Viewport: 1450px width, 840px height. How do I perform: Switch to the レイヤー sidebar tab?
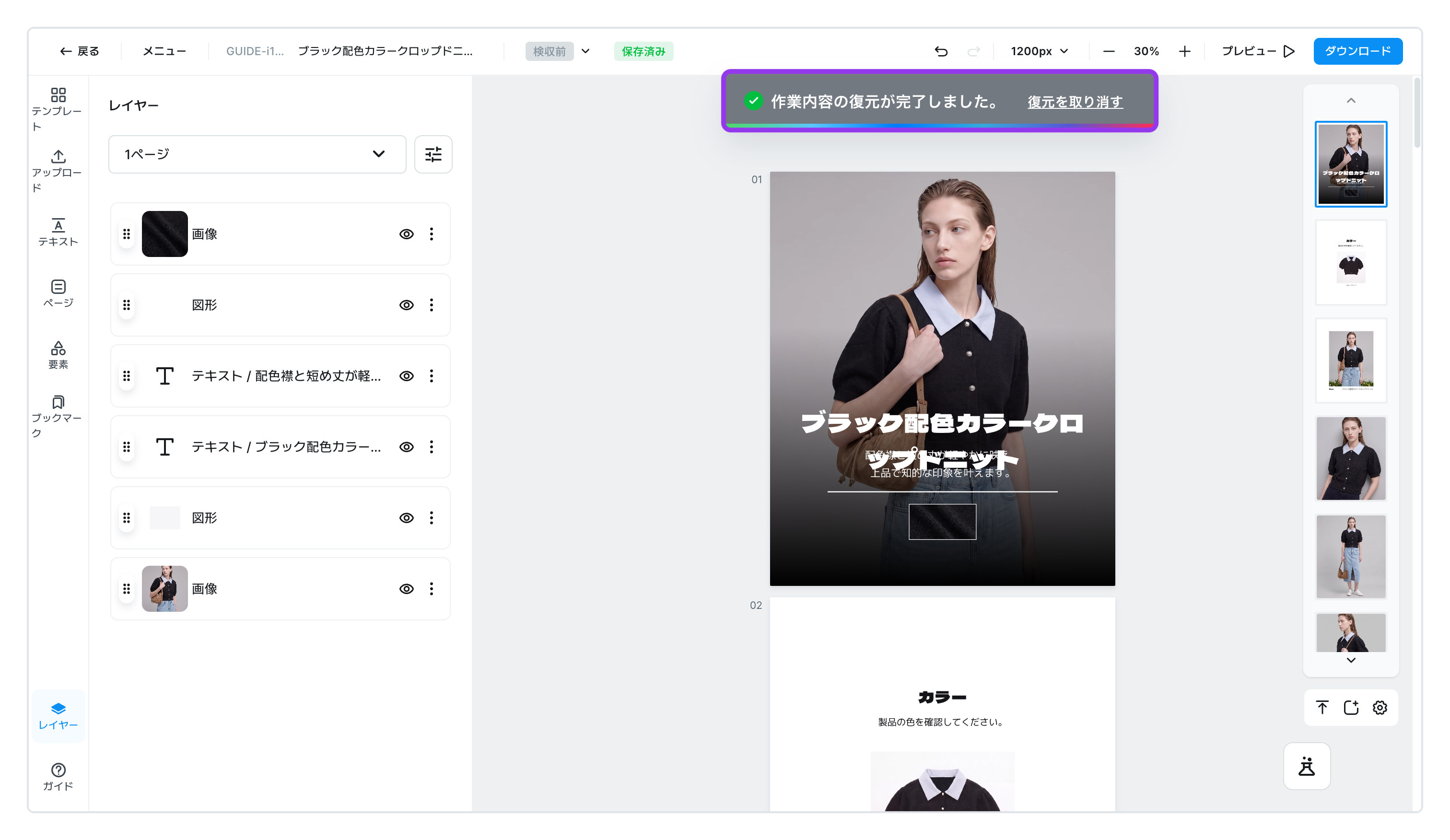[x=58, y=716]
